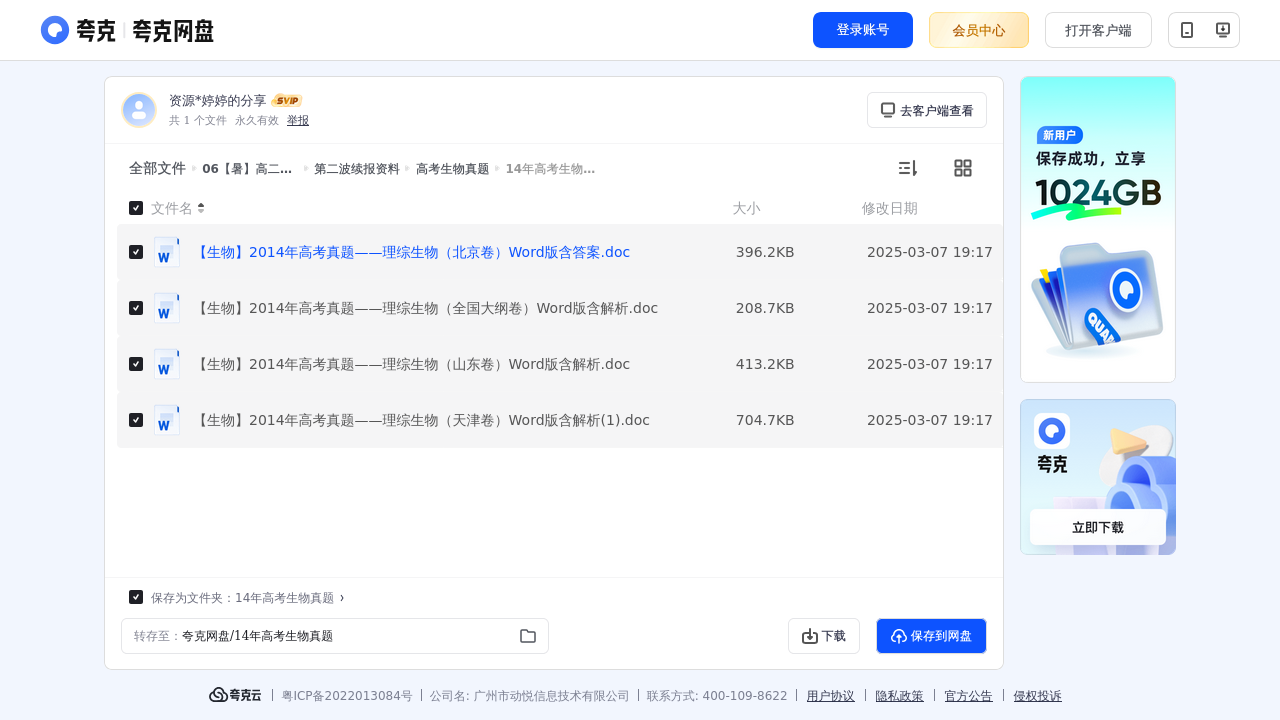The height and width of the screenshot is (720, 1280).
Task: Click the 修改日期 column header
Action: point(890,208)
